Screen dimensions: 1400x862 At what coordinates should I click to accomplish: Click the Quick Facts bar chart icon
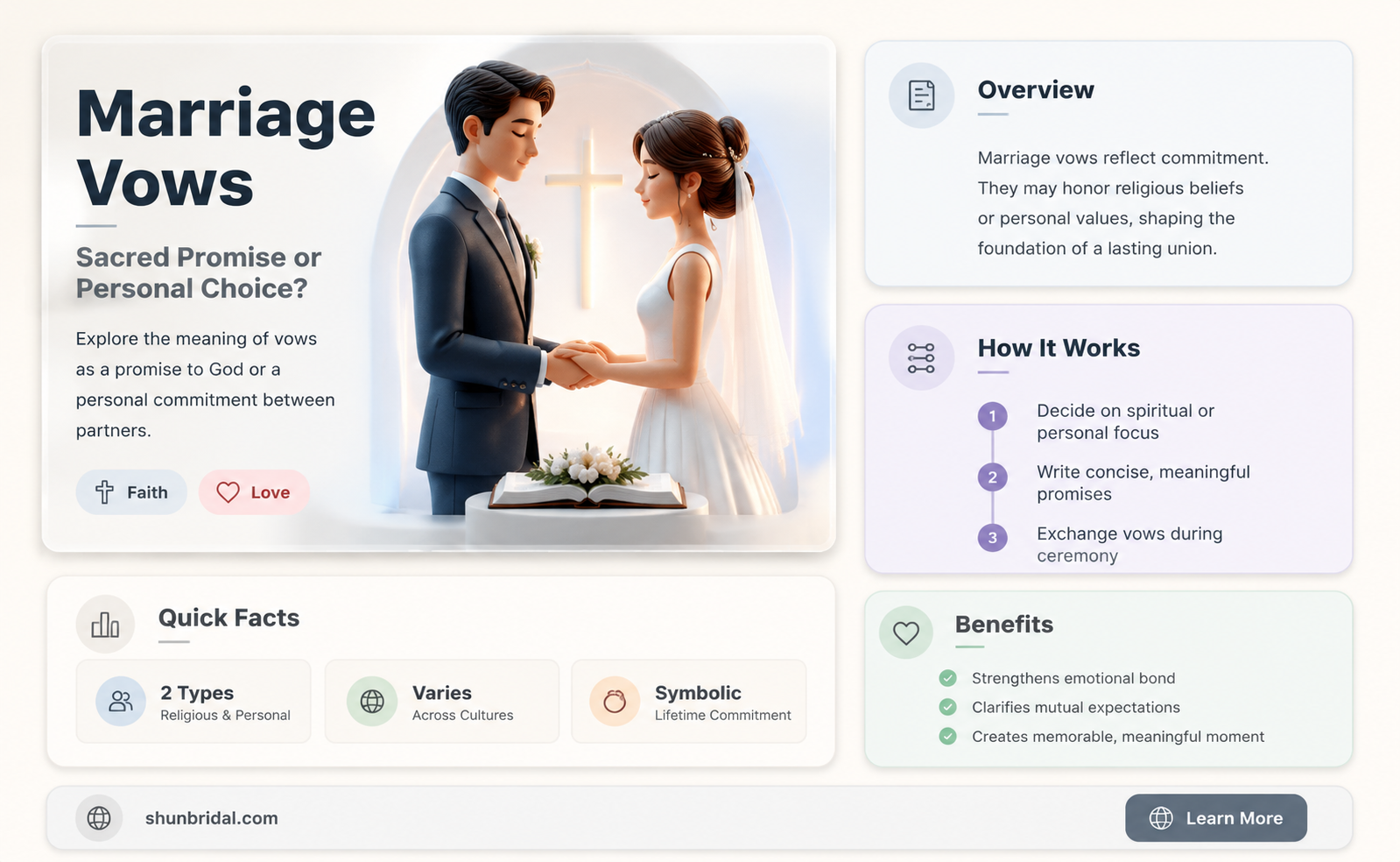[105, 625]
